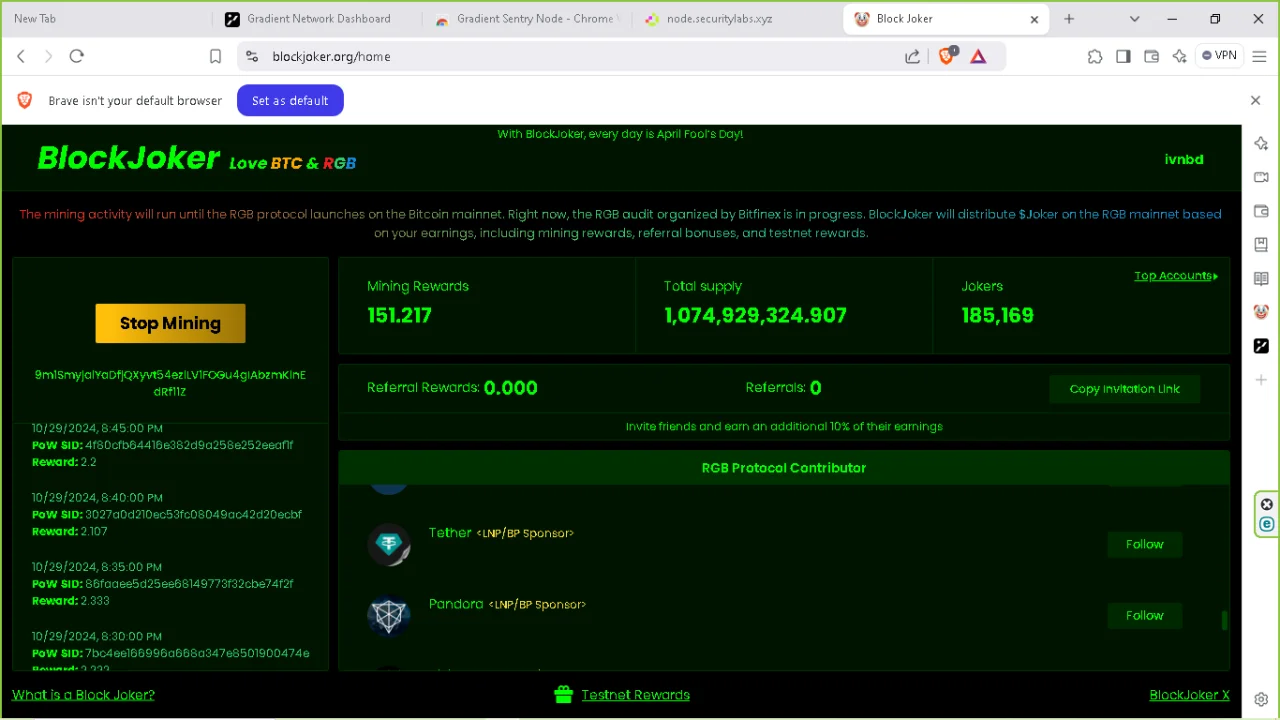
Task: Open the tab search dropdown arrow
Action: point(1134,19)
